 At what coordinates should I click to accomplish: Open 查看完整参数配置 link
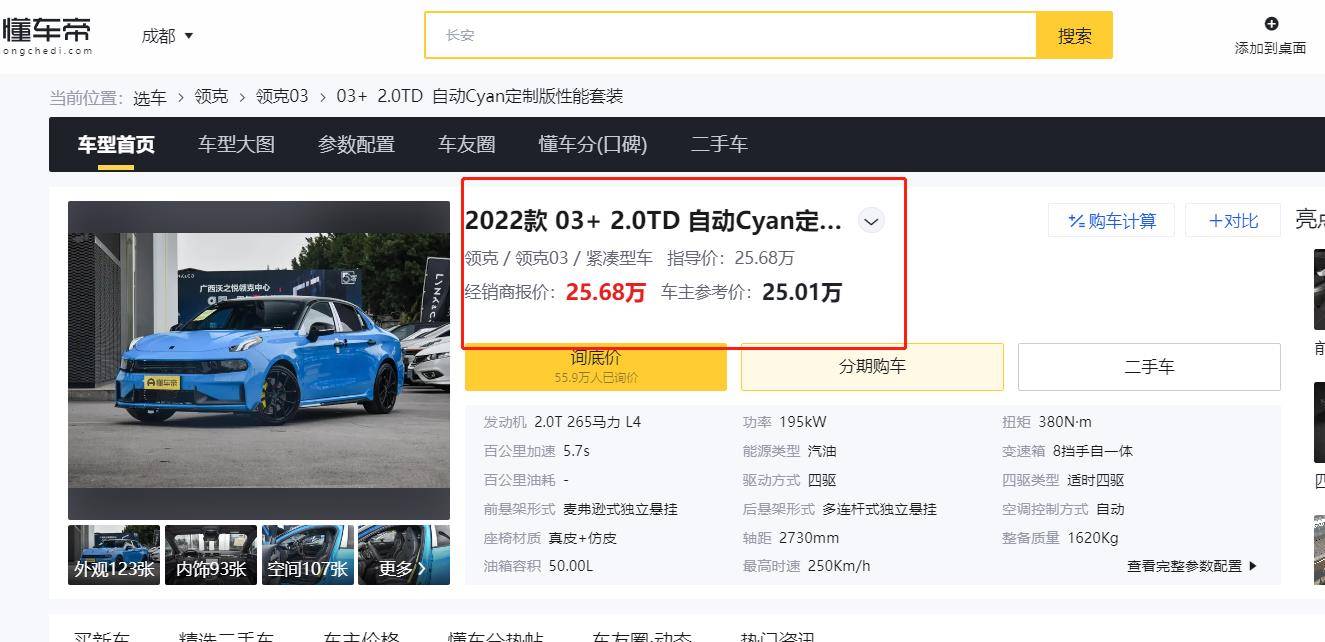[x=1192, y=566]
